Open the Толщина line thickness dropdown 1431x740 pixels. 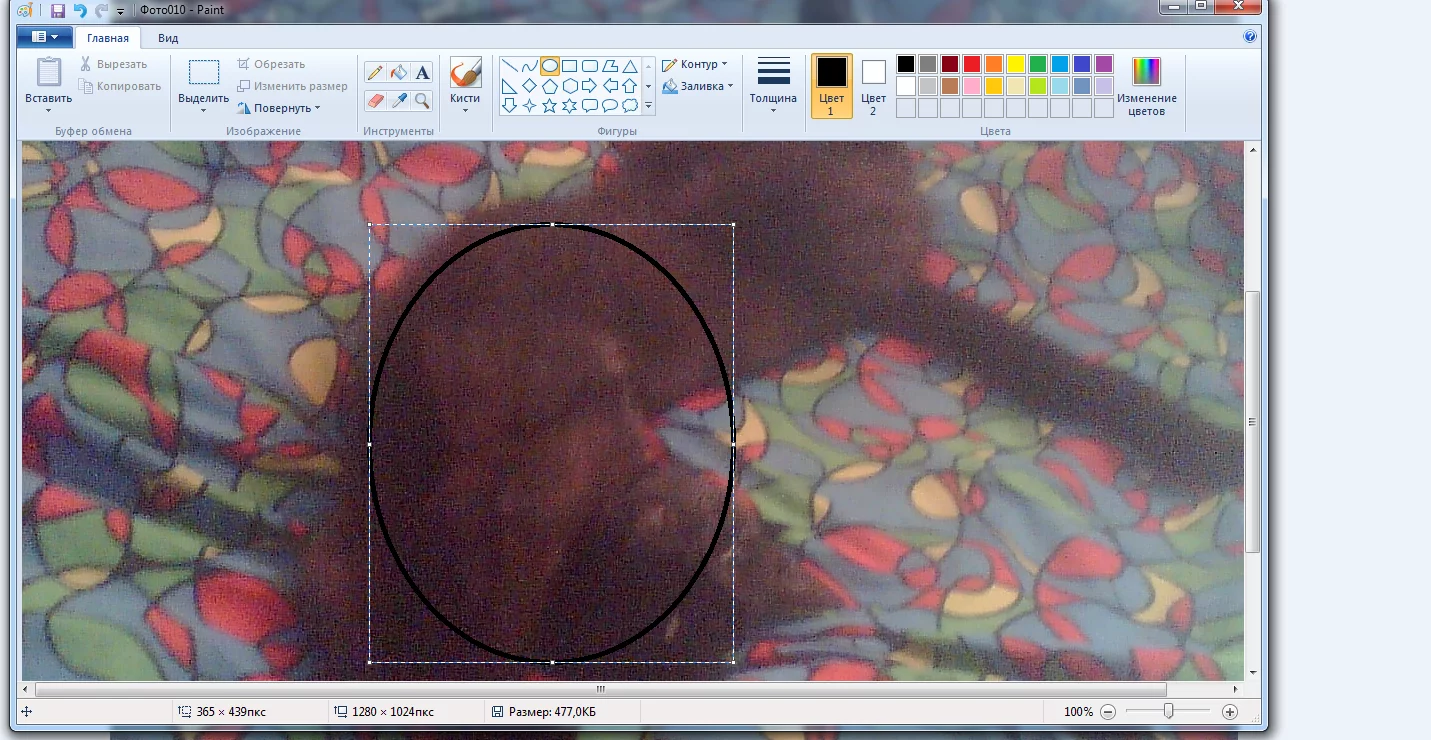pos(773,85)
